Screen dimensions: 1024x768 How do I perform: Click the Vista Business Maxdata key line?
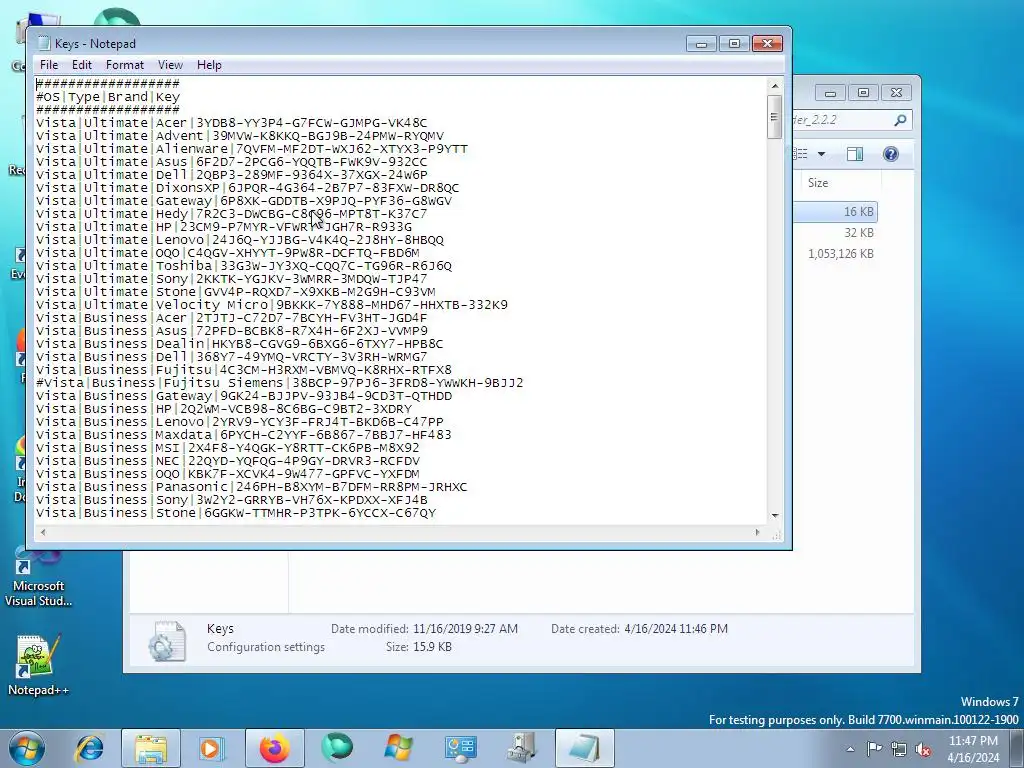coord(244,435)
